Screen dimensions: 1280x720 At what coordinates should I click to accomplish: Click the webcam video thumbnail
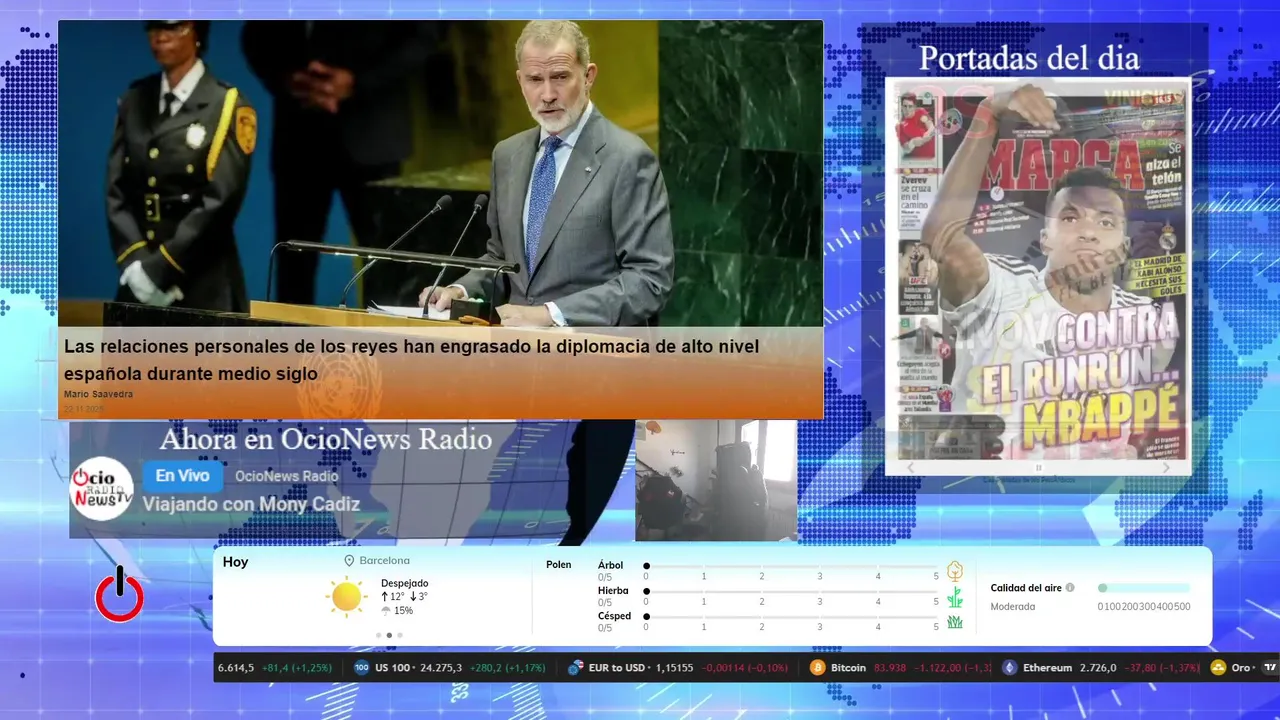click(x=716, y=480)
